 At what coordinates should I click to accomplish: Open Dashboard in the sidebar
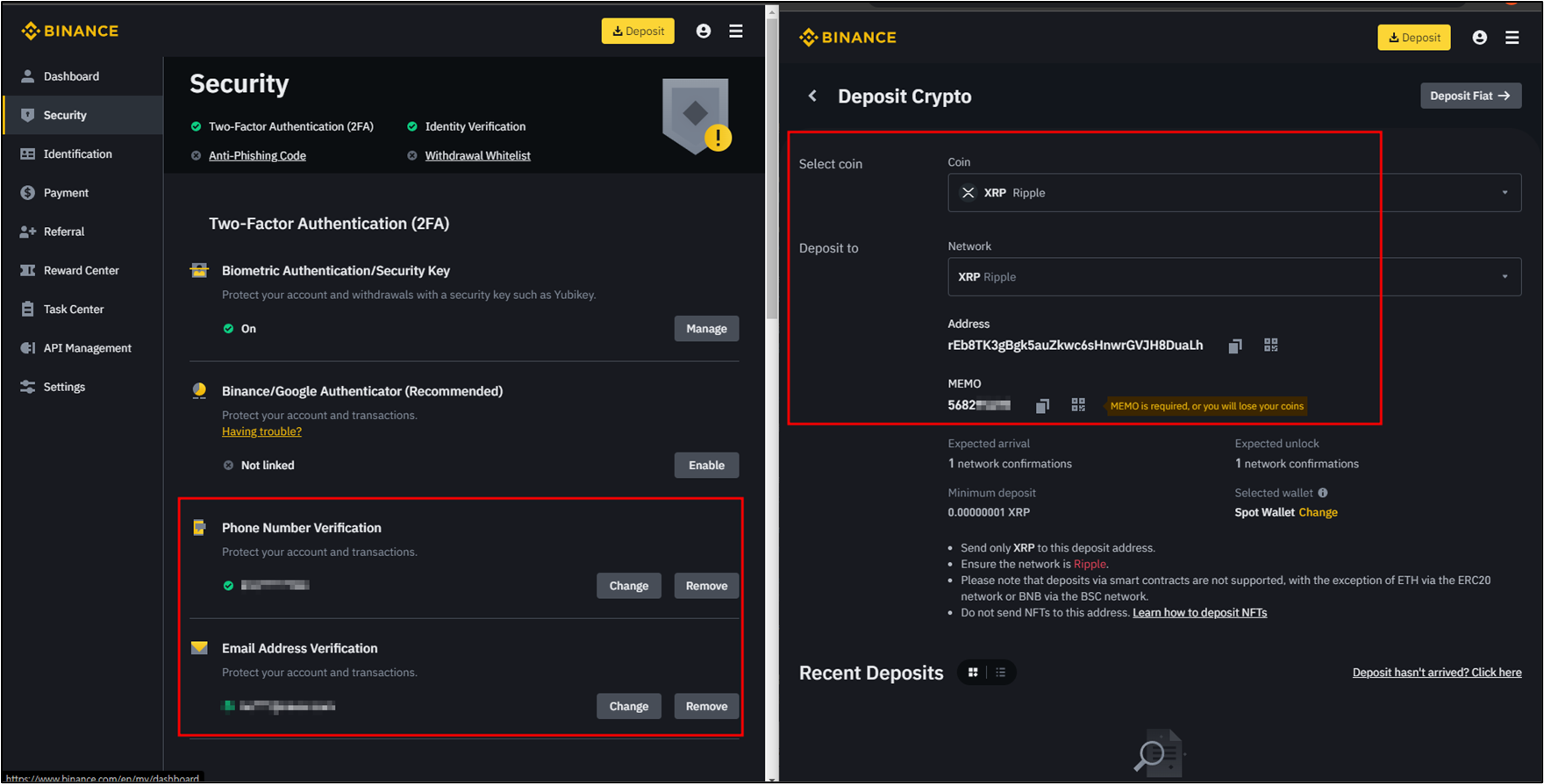71,76
